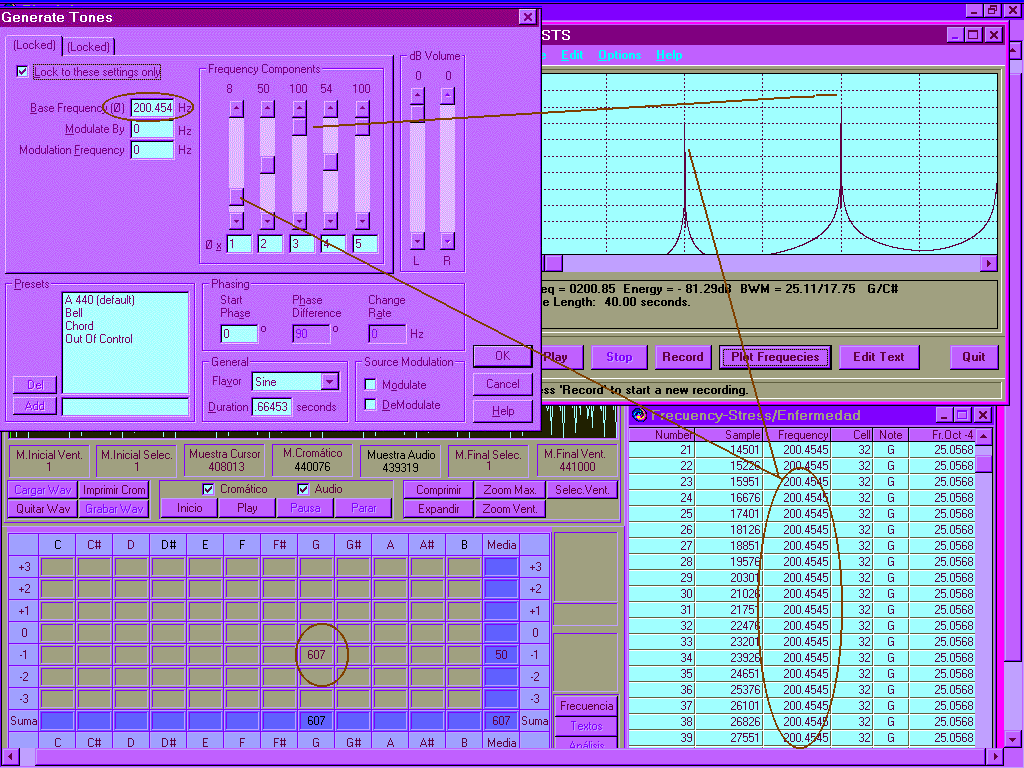
Task: Click the Base Frequency input field
Action: 152,108
